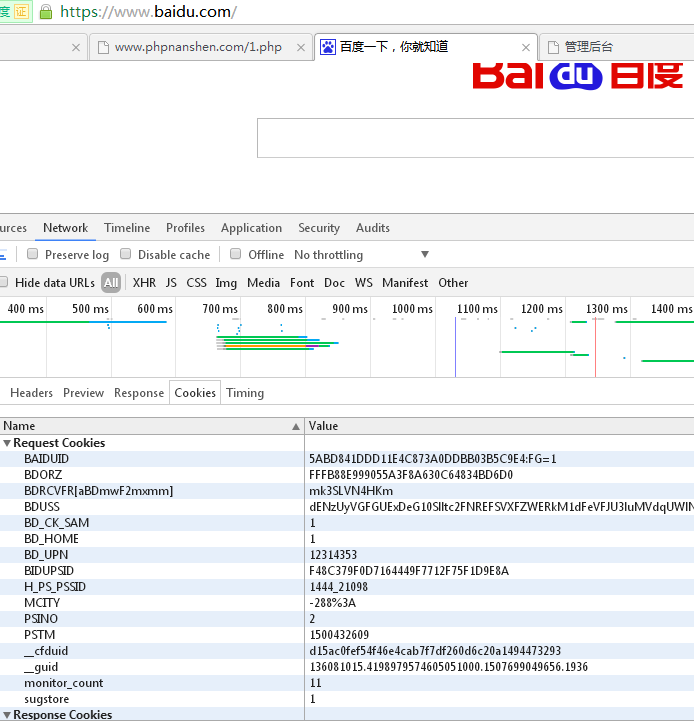Select the __cfduid cookie row
Screen dimensions: 694x721
pos(347,651)
